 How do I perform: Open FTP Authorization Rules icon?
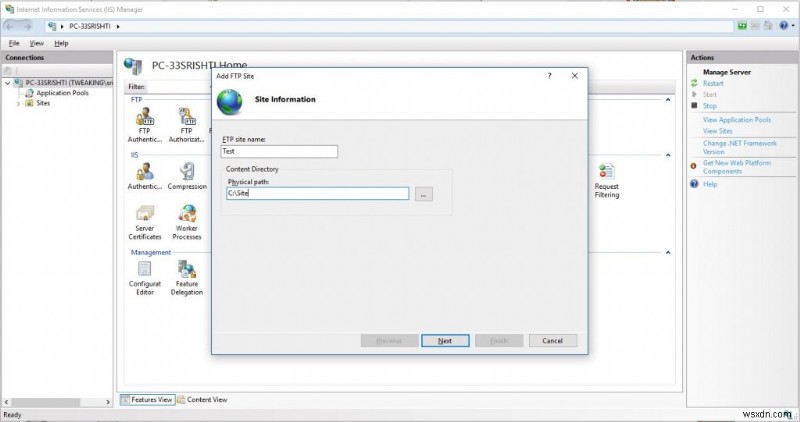pyautogui.click(x=187, y=125)
